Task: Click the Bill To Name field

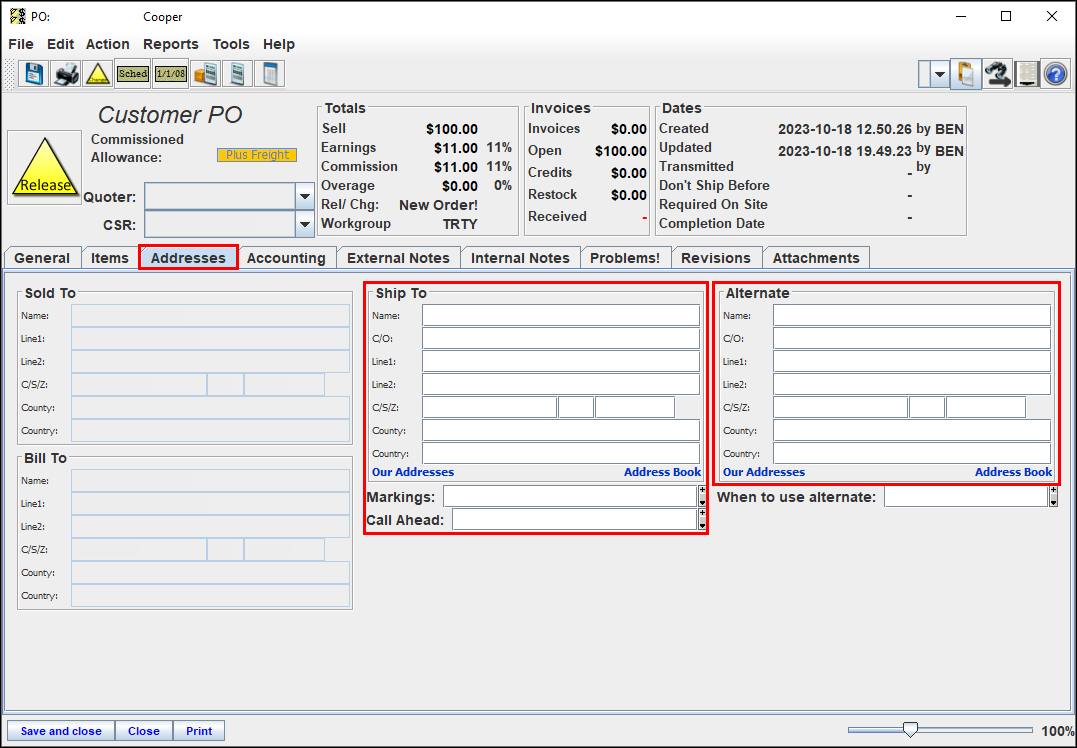Action: point(210,481)
